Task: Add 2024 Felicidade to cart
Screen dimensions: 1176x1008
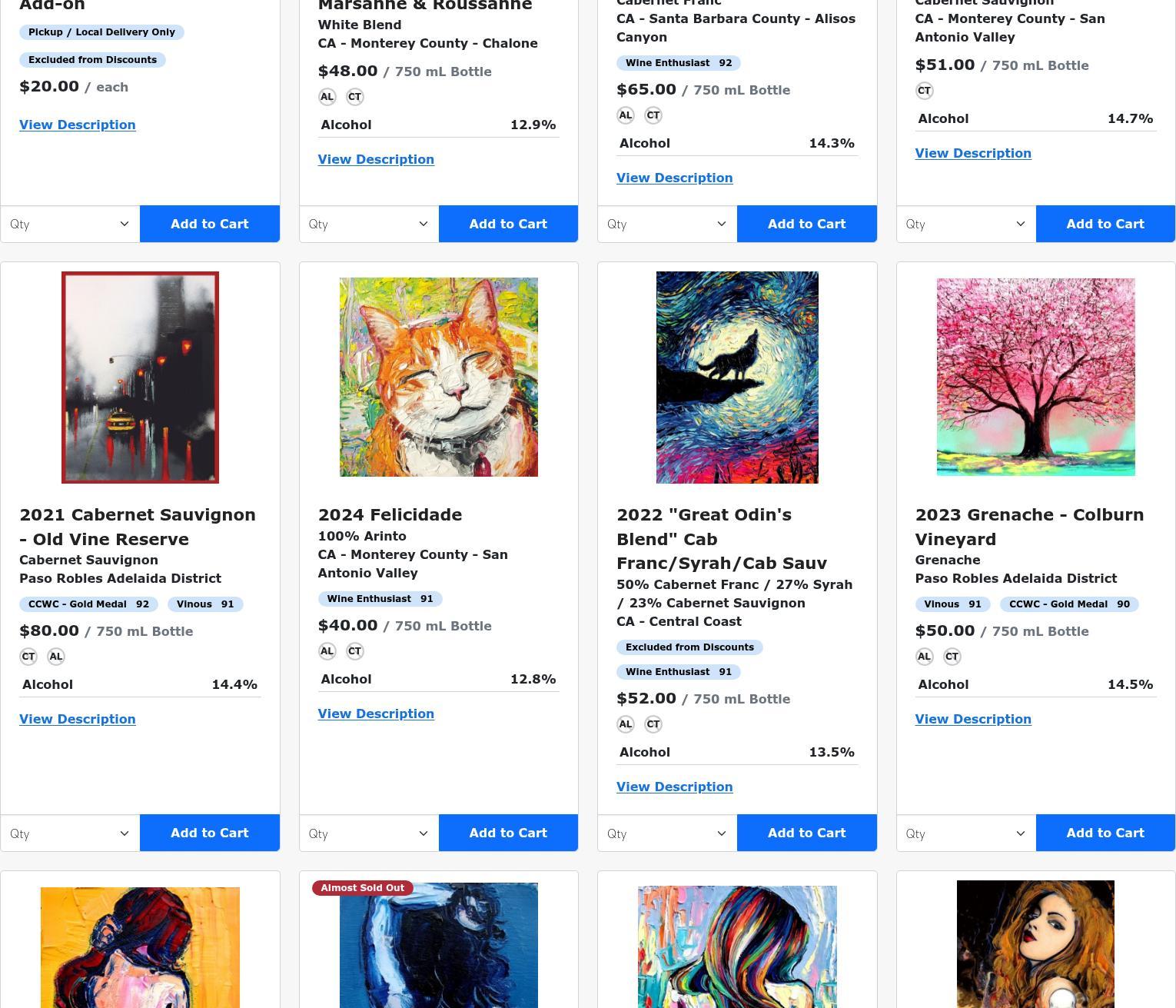Action: pos(508,833)
